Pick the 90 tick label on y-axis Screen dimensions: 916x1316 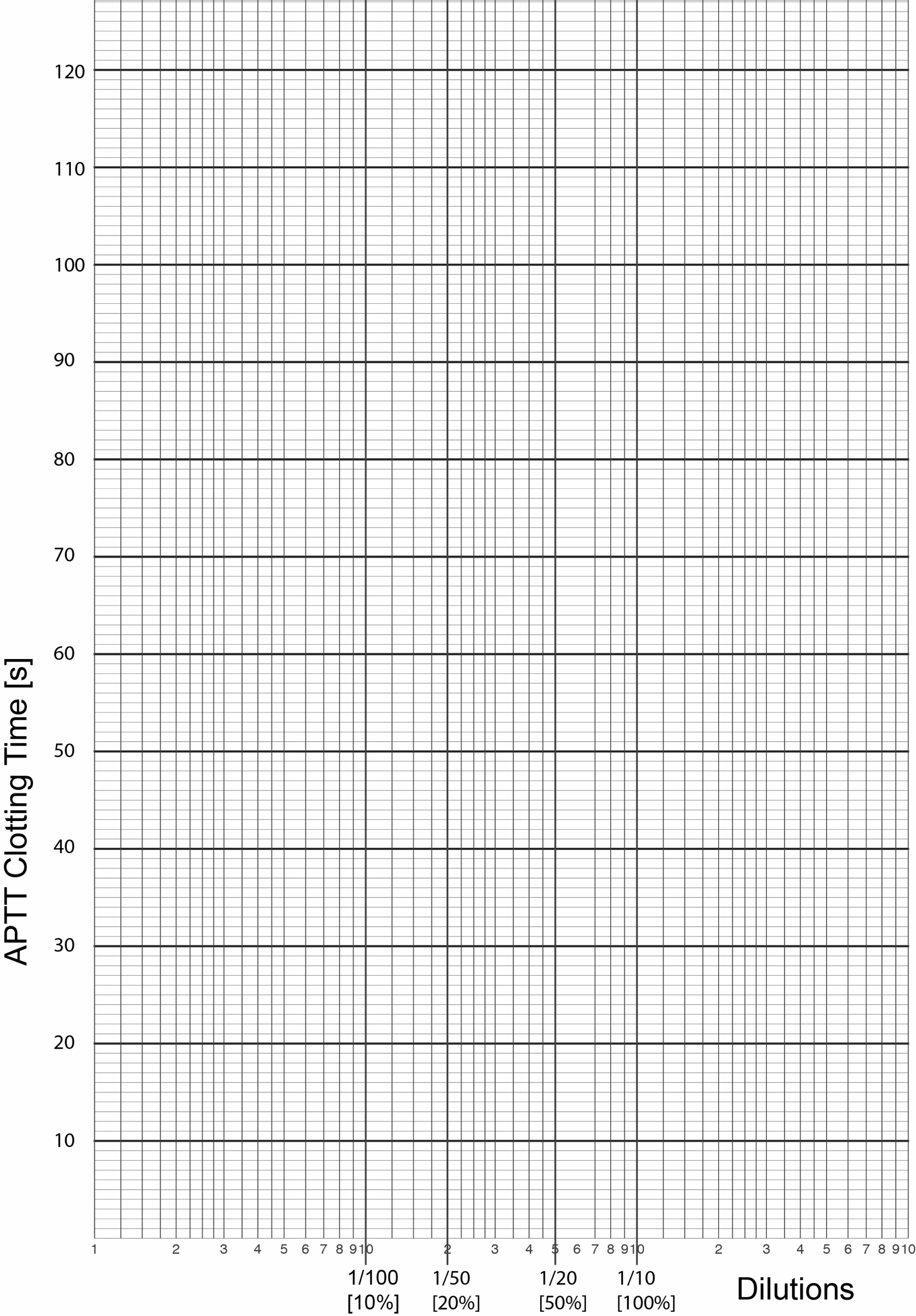pyautogui.click(x=64, y=360)
